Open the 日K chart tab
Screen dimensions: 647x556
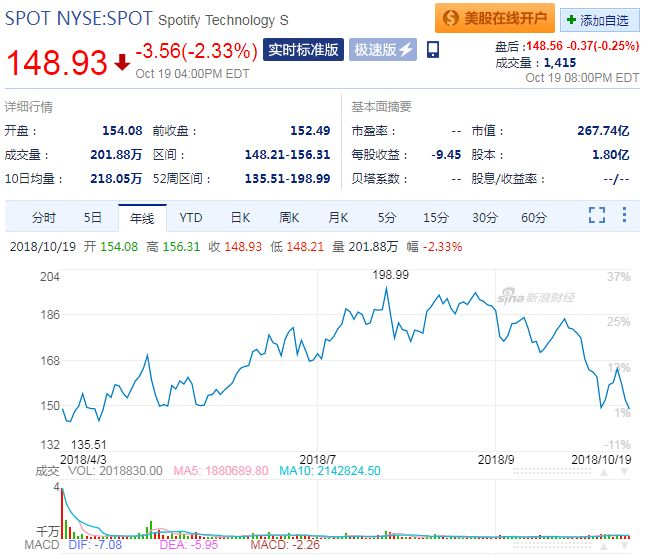240,217
